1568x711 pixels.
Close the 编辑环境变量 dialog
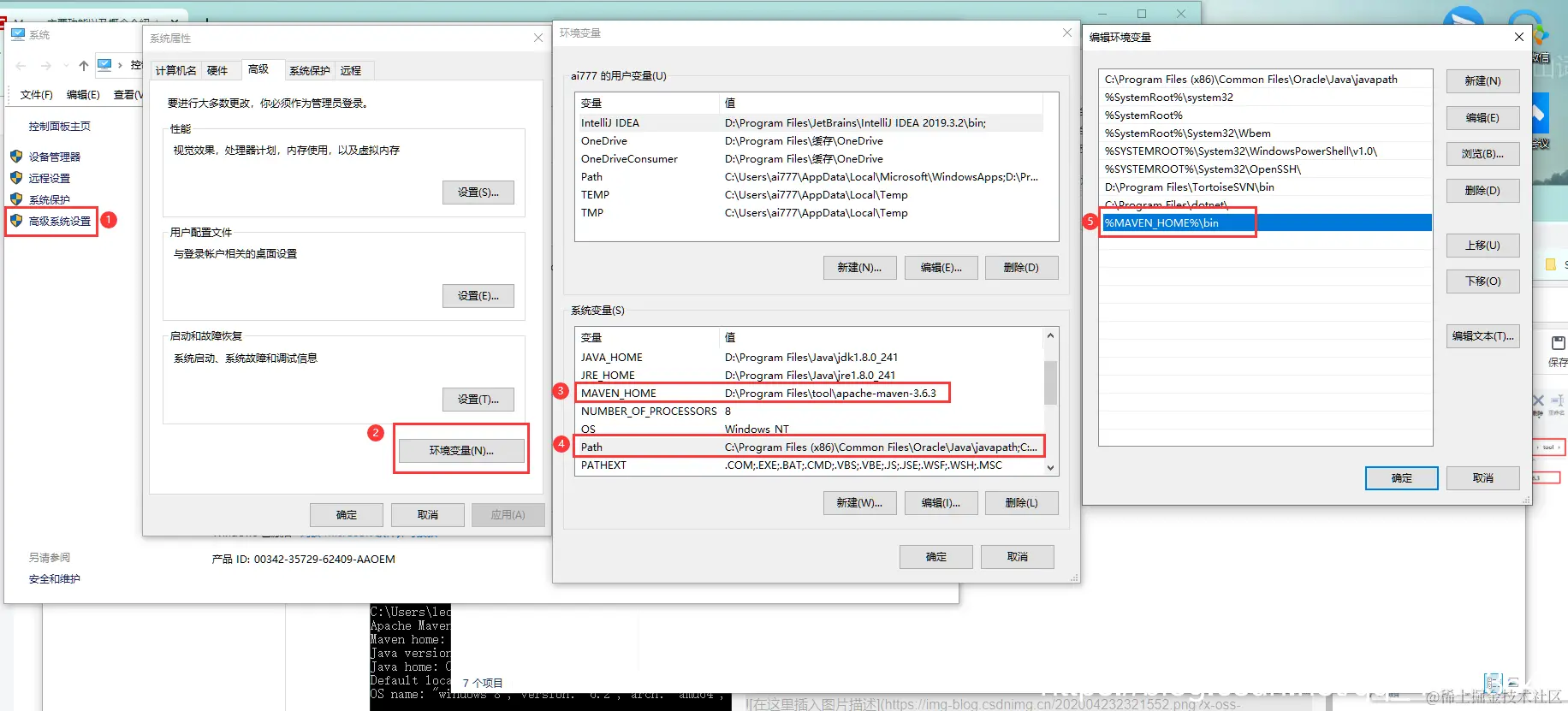pyautogui.click(x=1518, y=37)
